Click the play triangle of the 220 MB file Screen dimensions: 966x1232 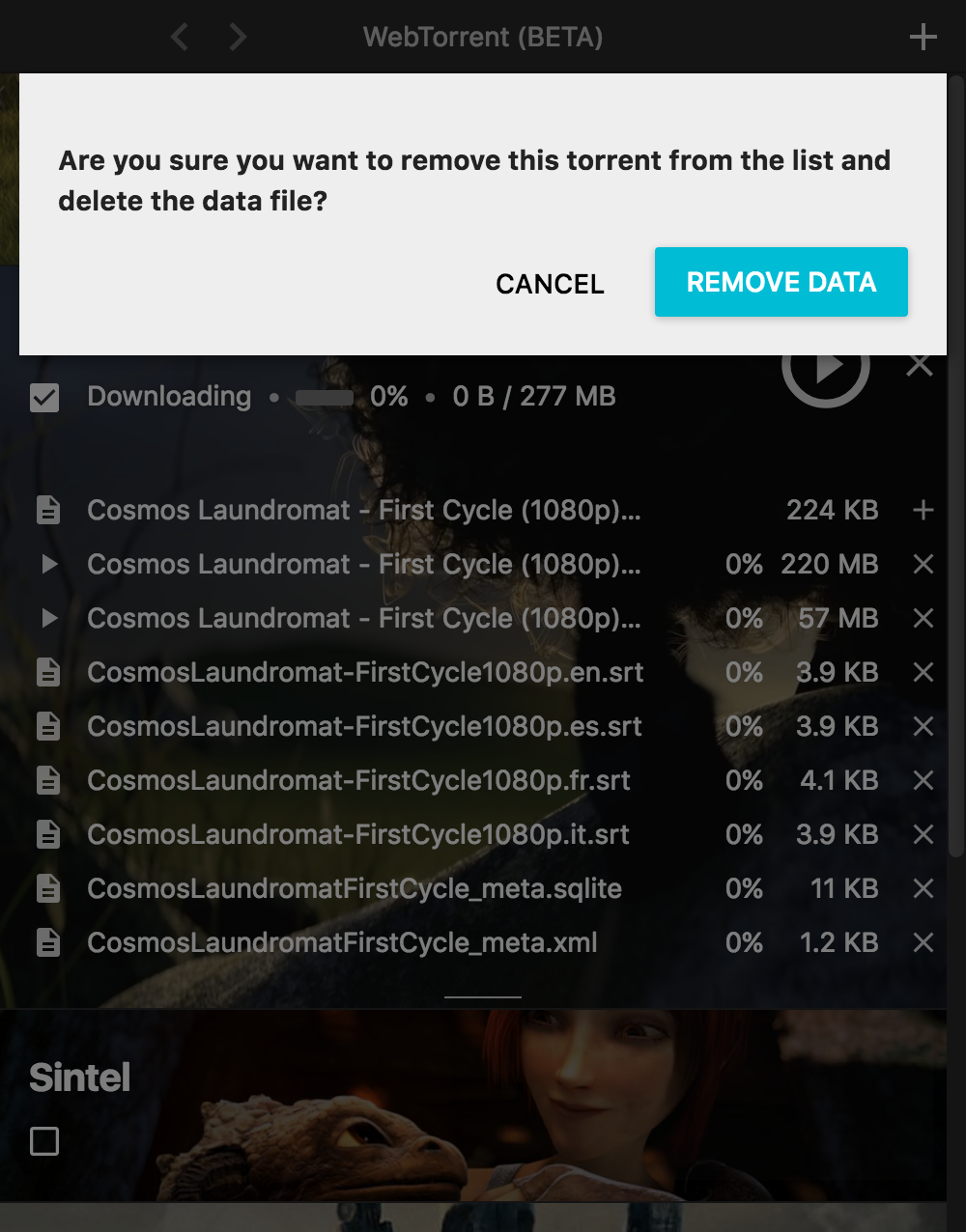49,564
